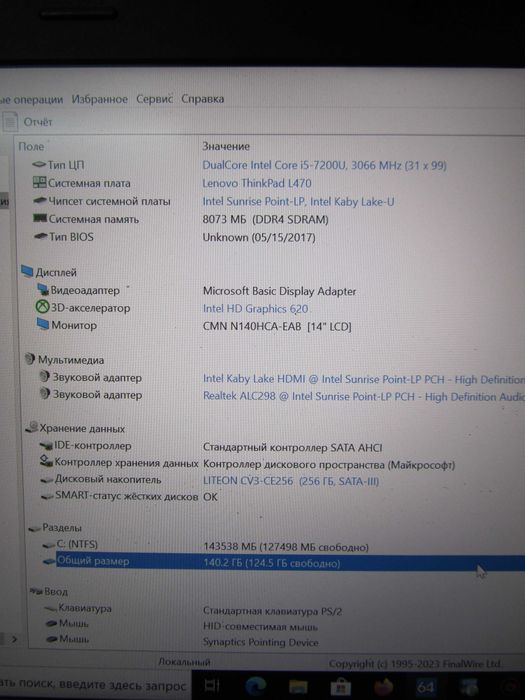
Task: Click HID-совместимая мышь value
Action: click(x=260, y=627)
